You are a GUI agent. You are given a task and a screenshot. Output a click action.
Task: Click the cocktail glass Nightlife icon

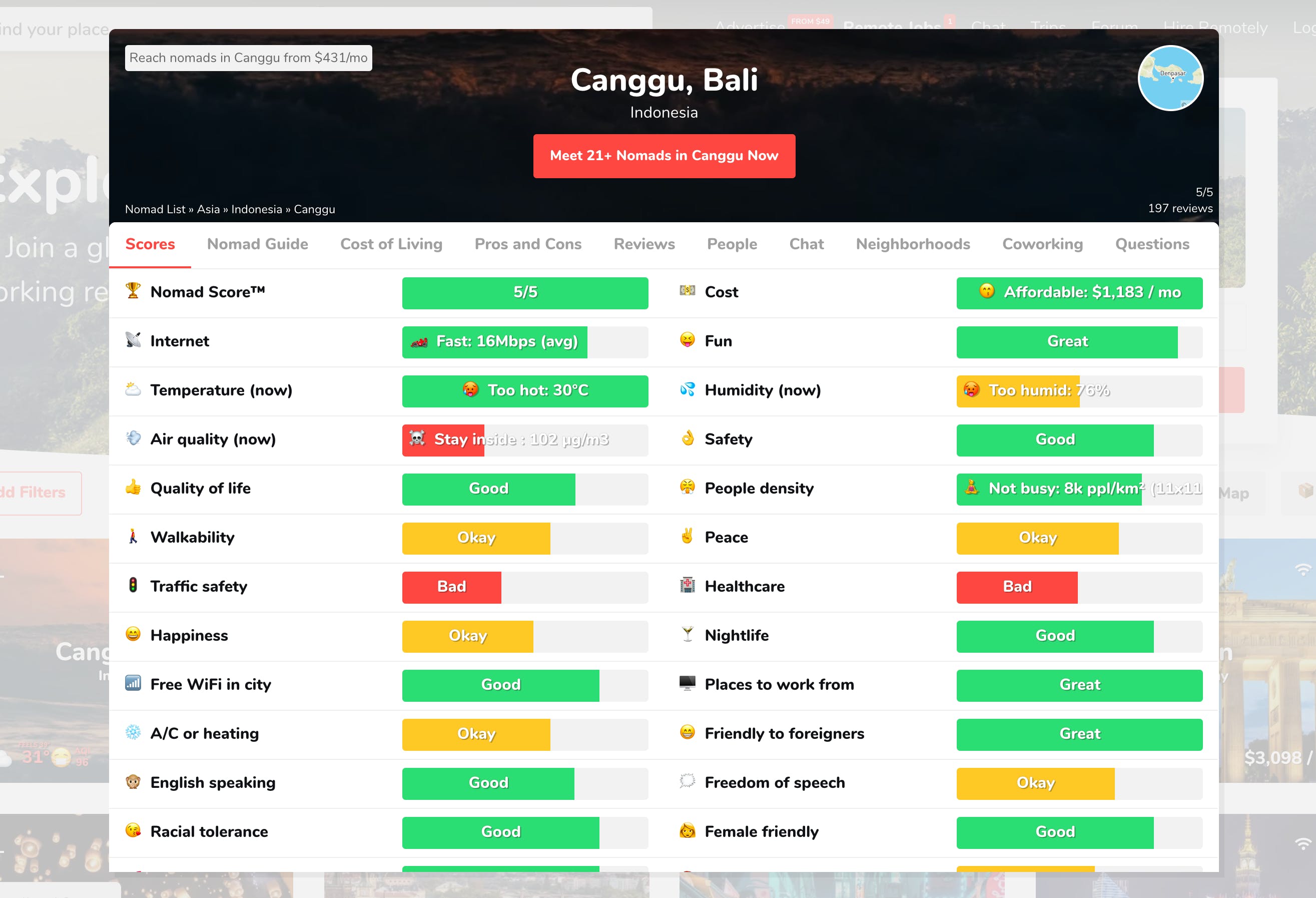688,635
